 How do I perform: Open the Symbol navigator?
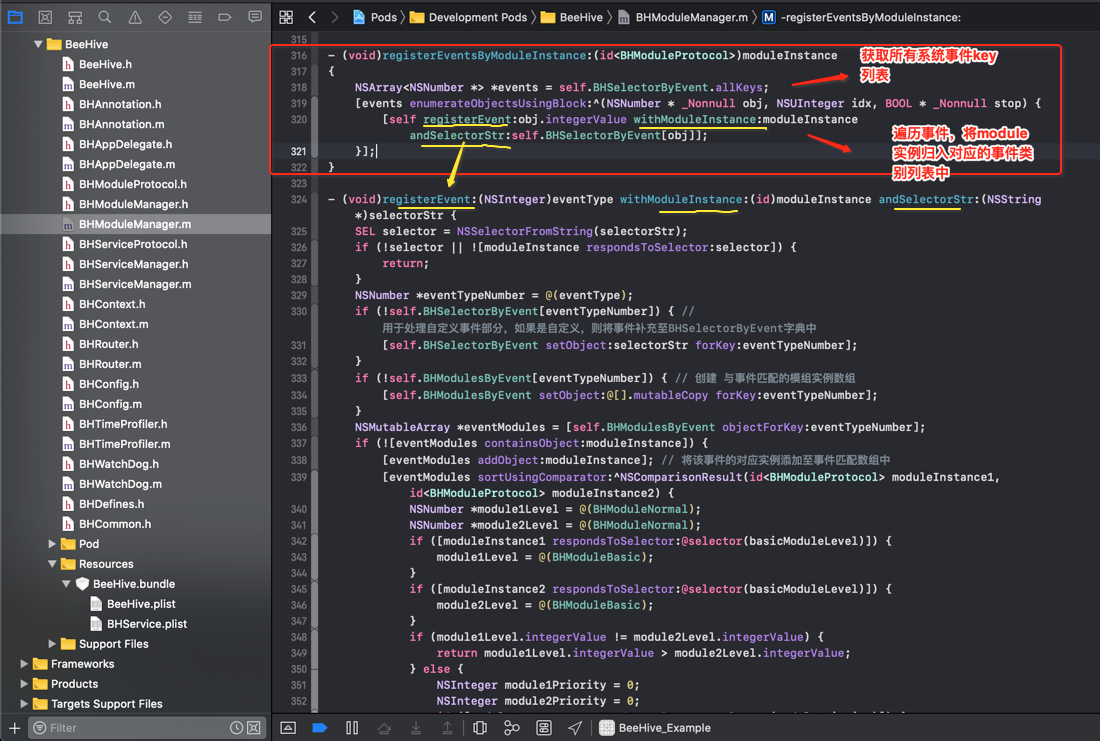75,17
